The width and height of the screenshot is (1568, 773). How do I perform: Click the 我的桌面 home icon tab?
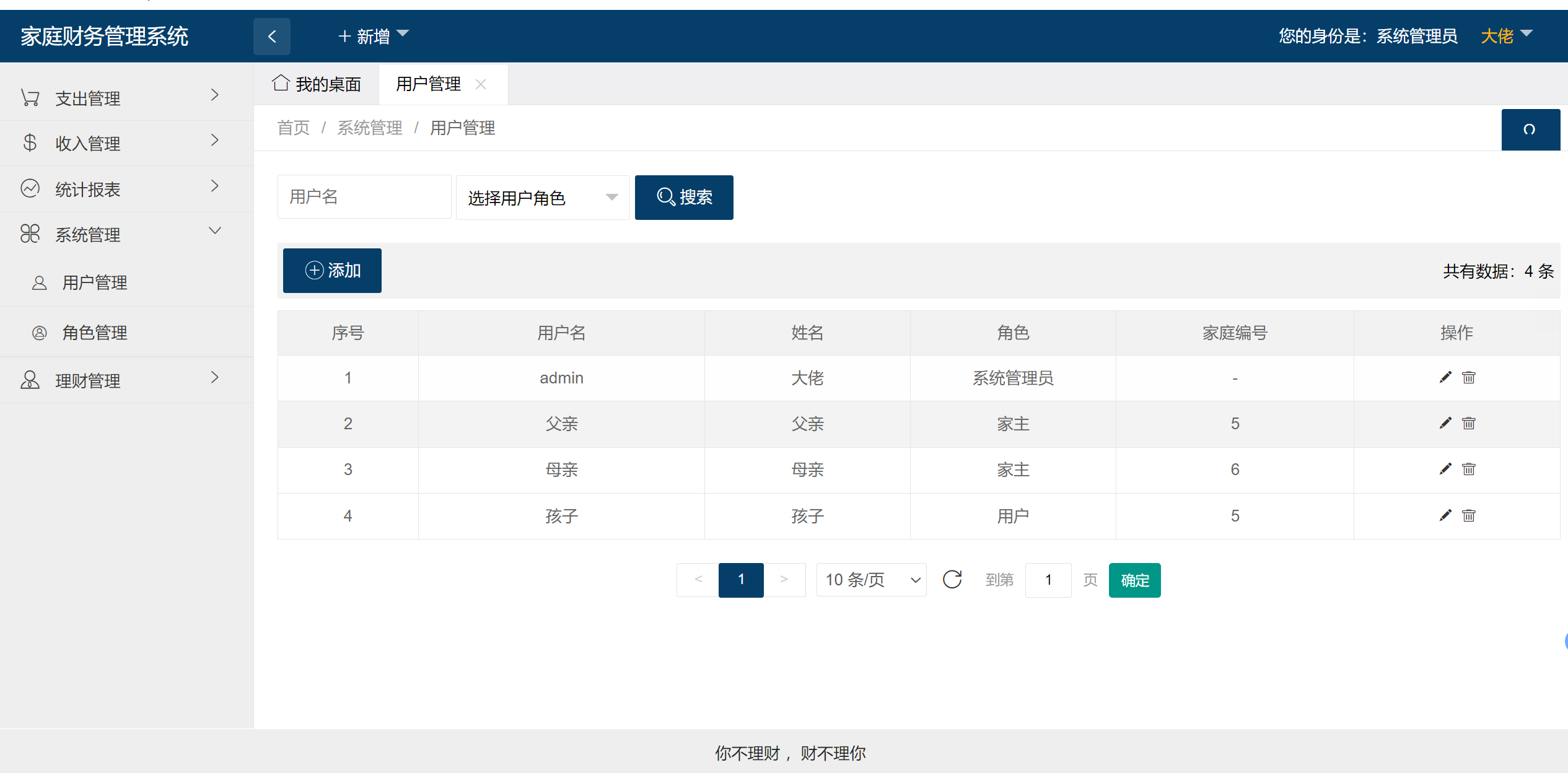(317, 84)
